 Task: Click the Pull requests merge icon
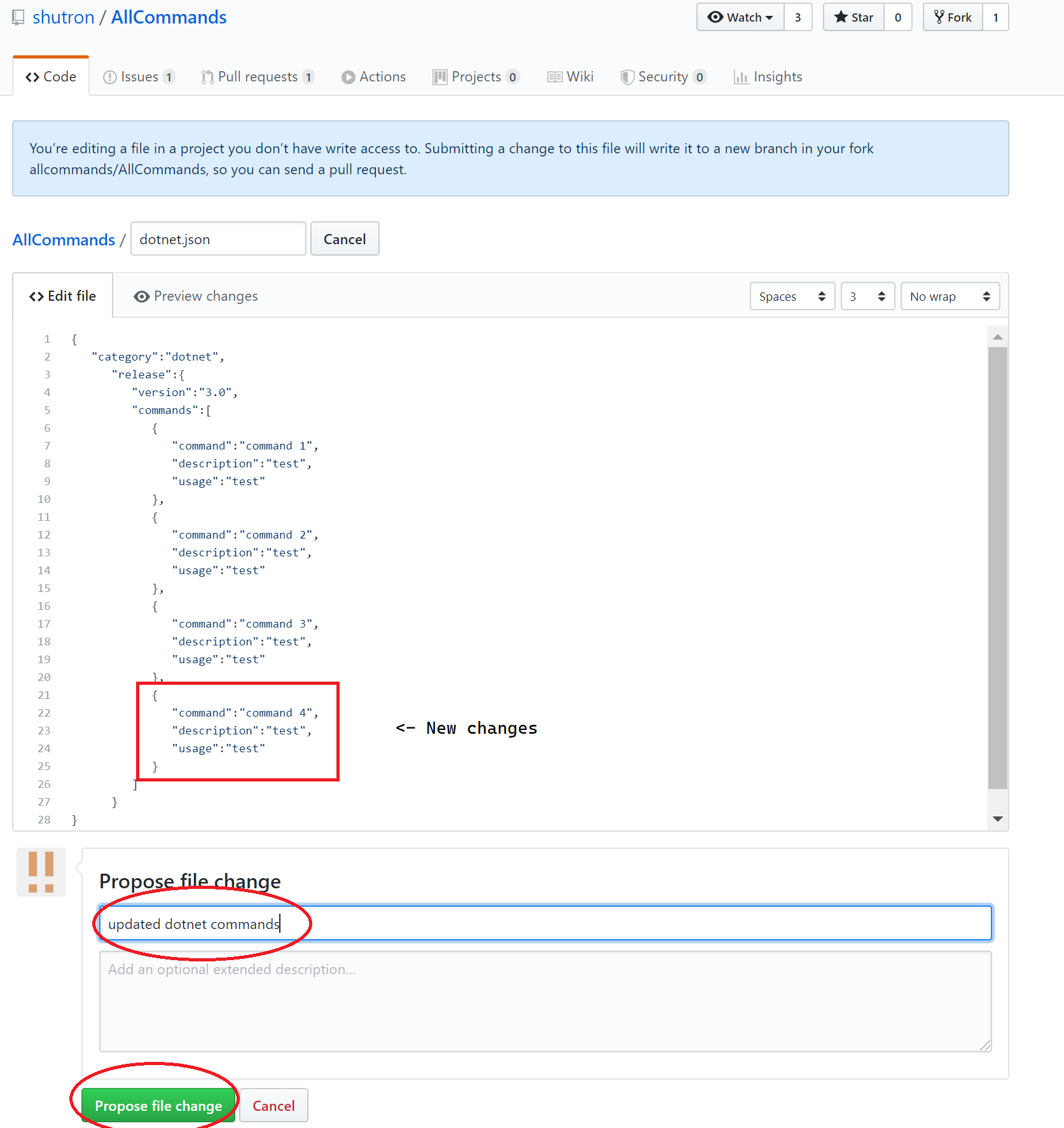coord(207,78)
